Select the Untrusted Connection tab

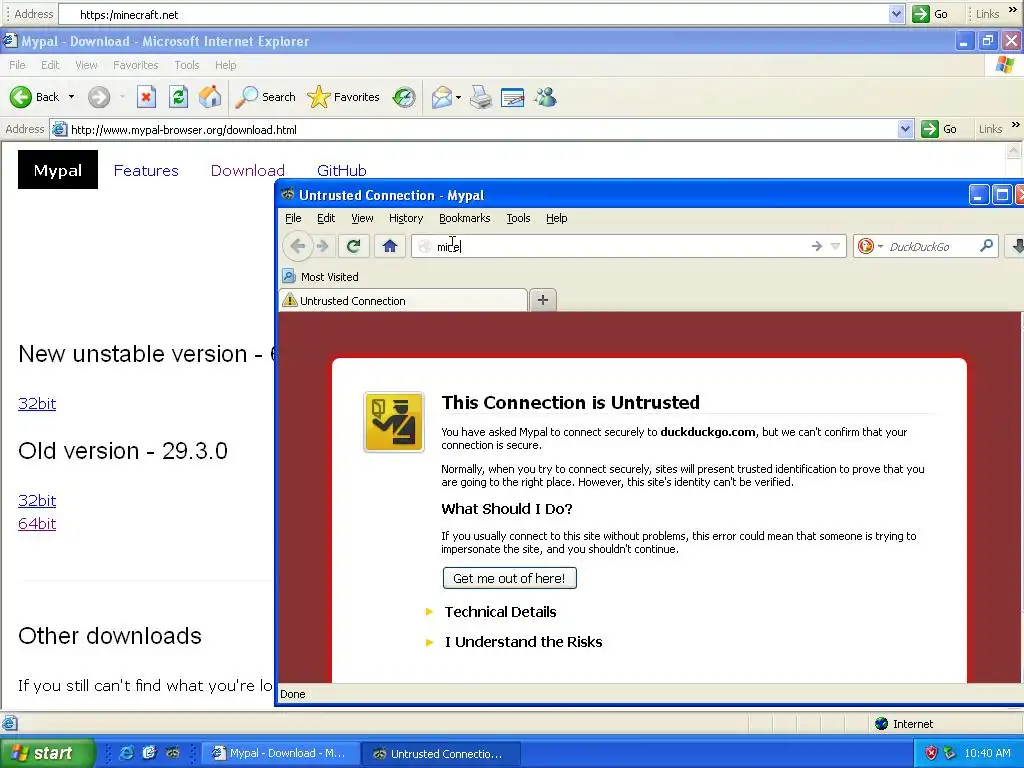pyautogui.click(x=403, y=300)
